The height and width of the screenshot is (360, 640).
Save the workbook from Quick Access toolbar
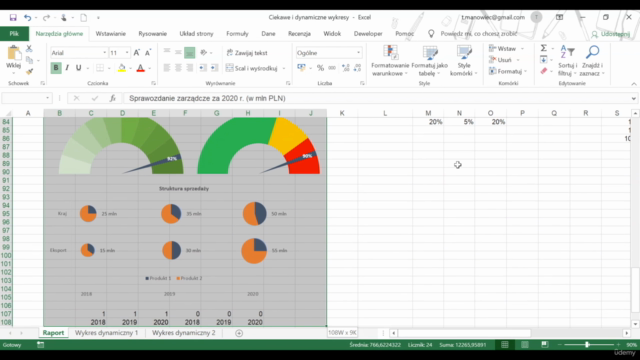tap(13, 18)
